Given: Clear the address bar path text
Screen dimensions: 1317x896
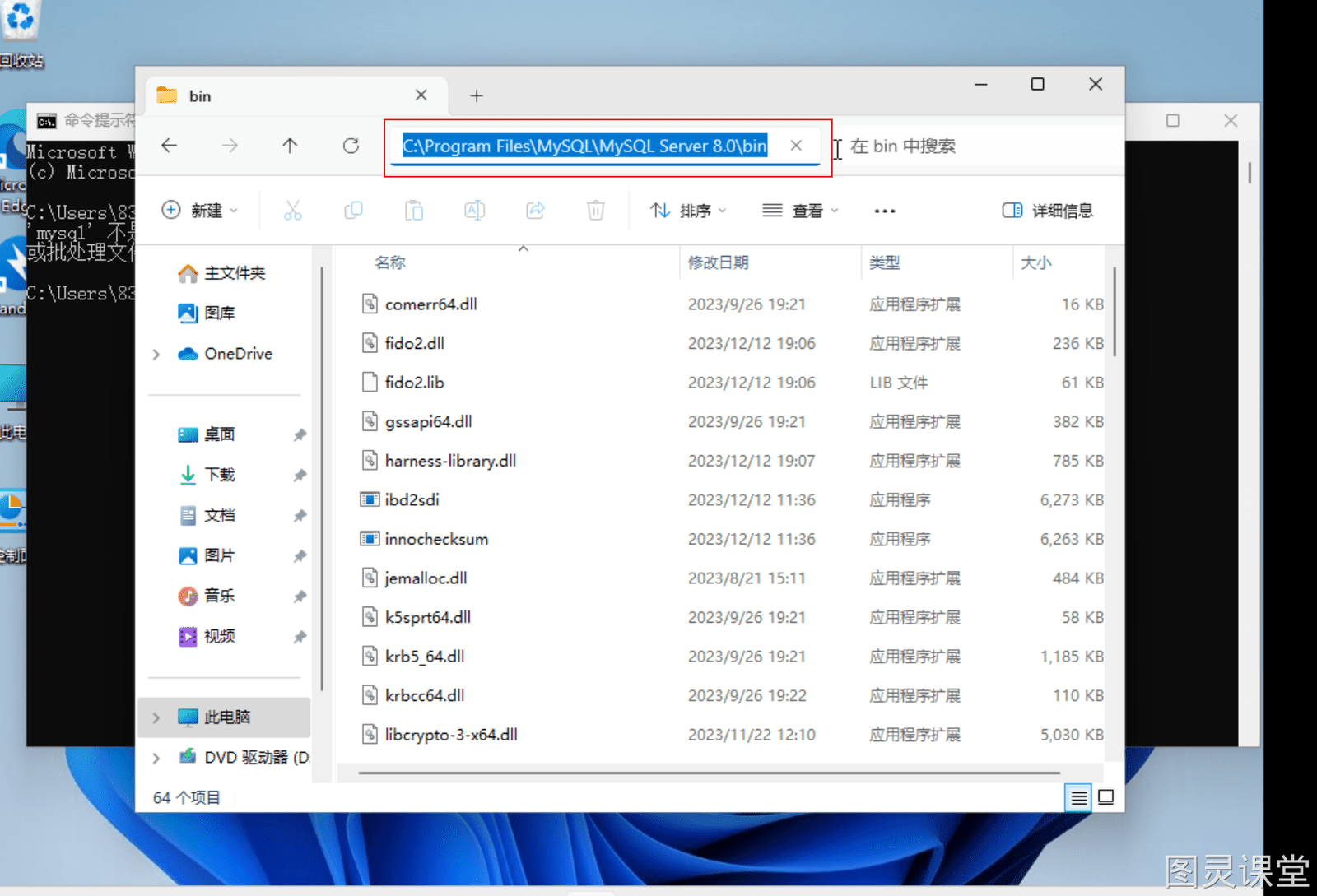Looking at the screenshot, I should click(796, 146).
